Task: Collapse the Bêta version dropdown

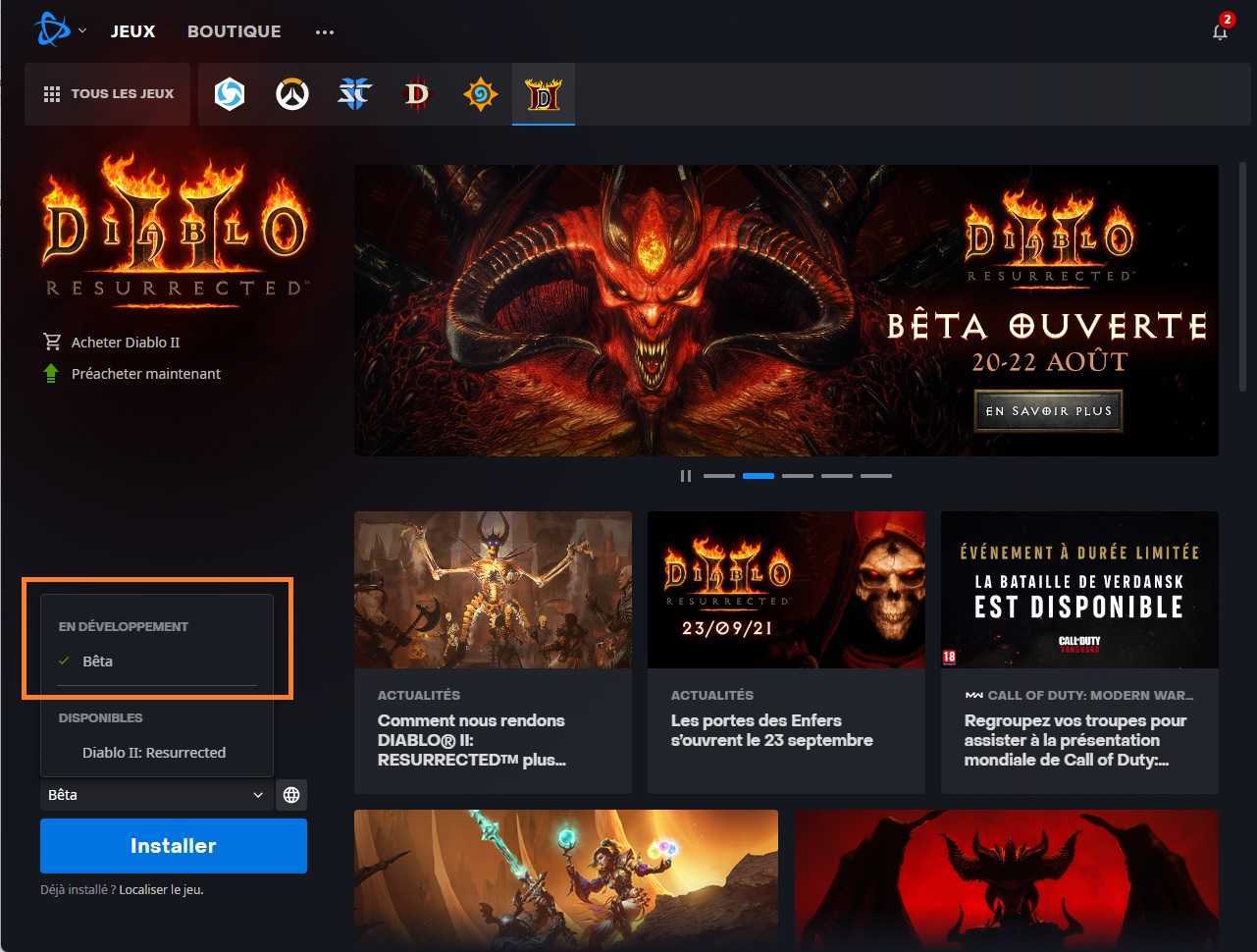Action: pos(156,795)
